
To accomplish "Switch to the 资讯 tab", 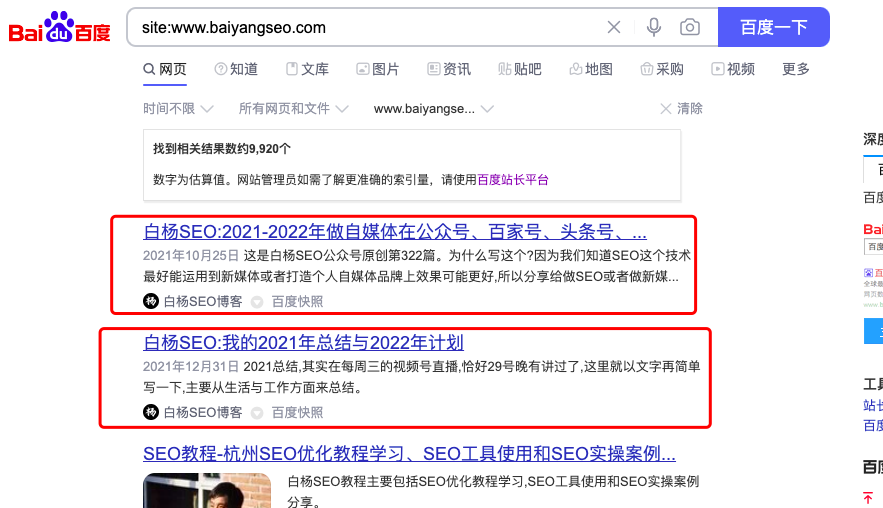I will (x=449, y=69).
